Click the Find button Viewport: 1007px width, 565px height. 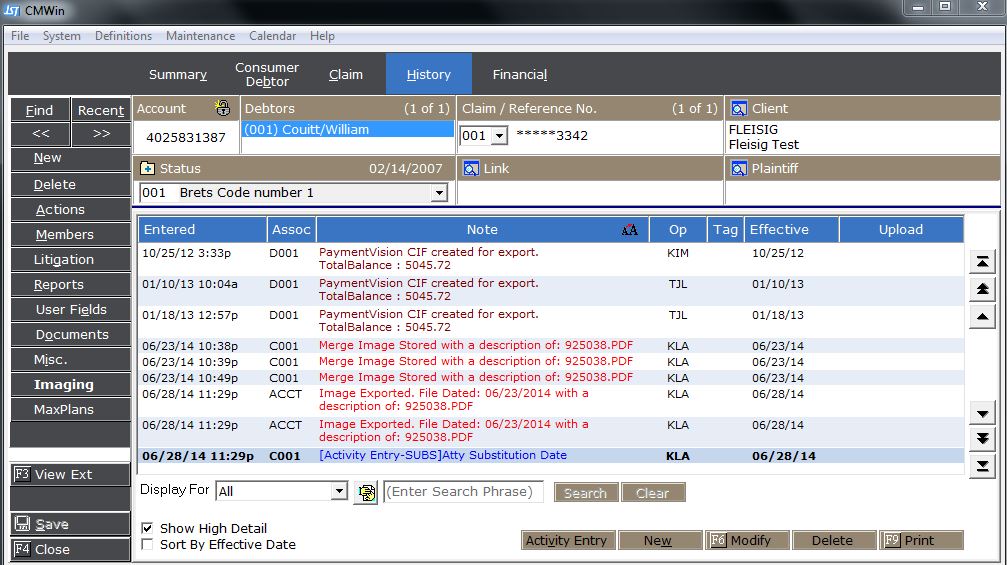tap(40, 110)
